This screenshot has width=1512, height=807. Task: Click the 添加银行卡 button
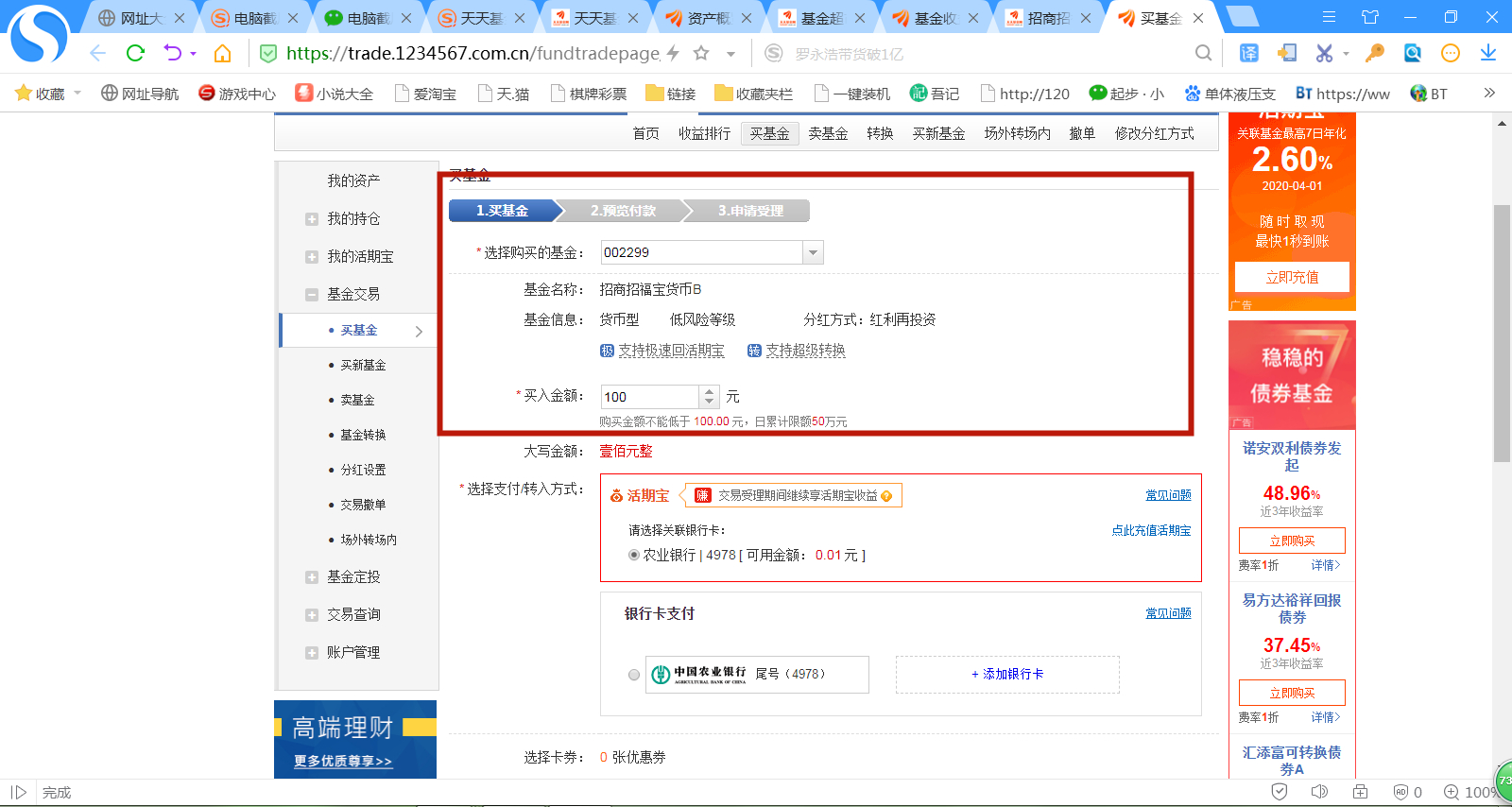(x=1007, y=675)
